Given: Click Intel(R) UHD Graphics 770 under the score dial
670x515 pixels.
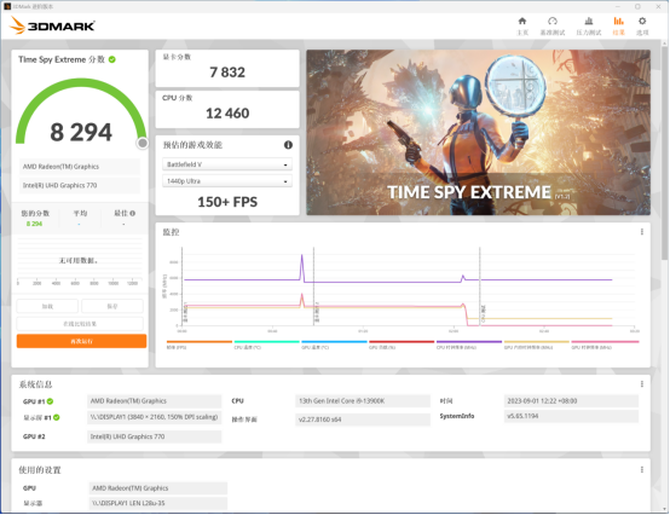Looking at the screenshot, I should coord(79,185).
